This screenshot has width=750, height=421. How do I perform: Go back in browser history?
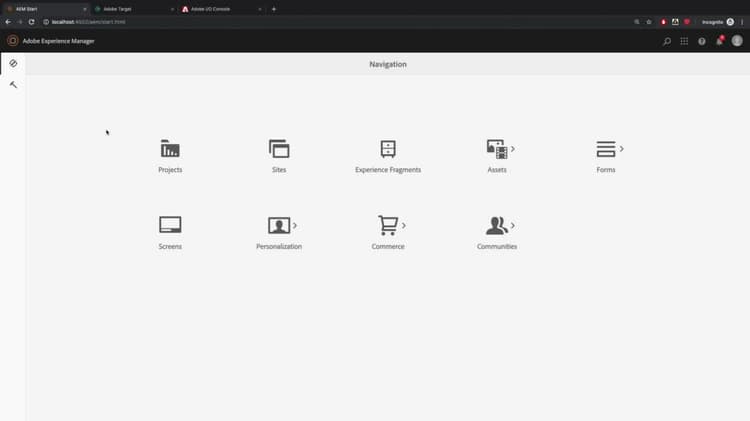pos(8,22)
